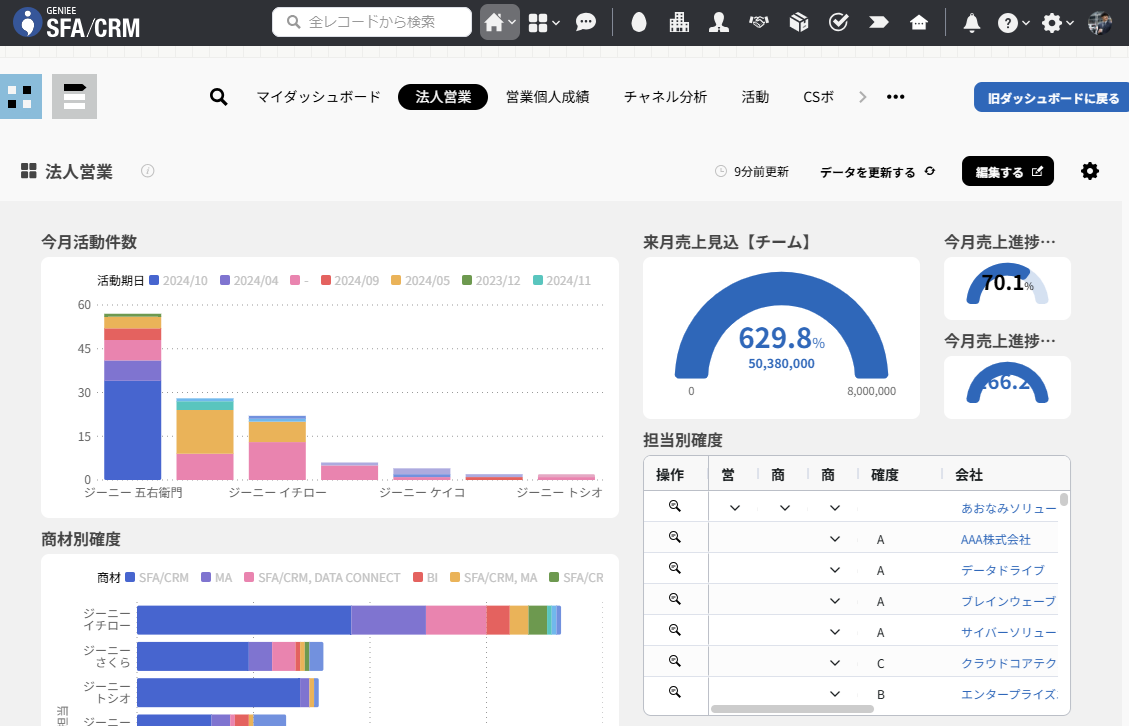Image resolution: width=1129 pixels, height=726 pixels.
Task: Expand the chevron in サイバーソリュー row
Action: [835, 632]
